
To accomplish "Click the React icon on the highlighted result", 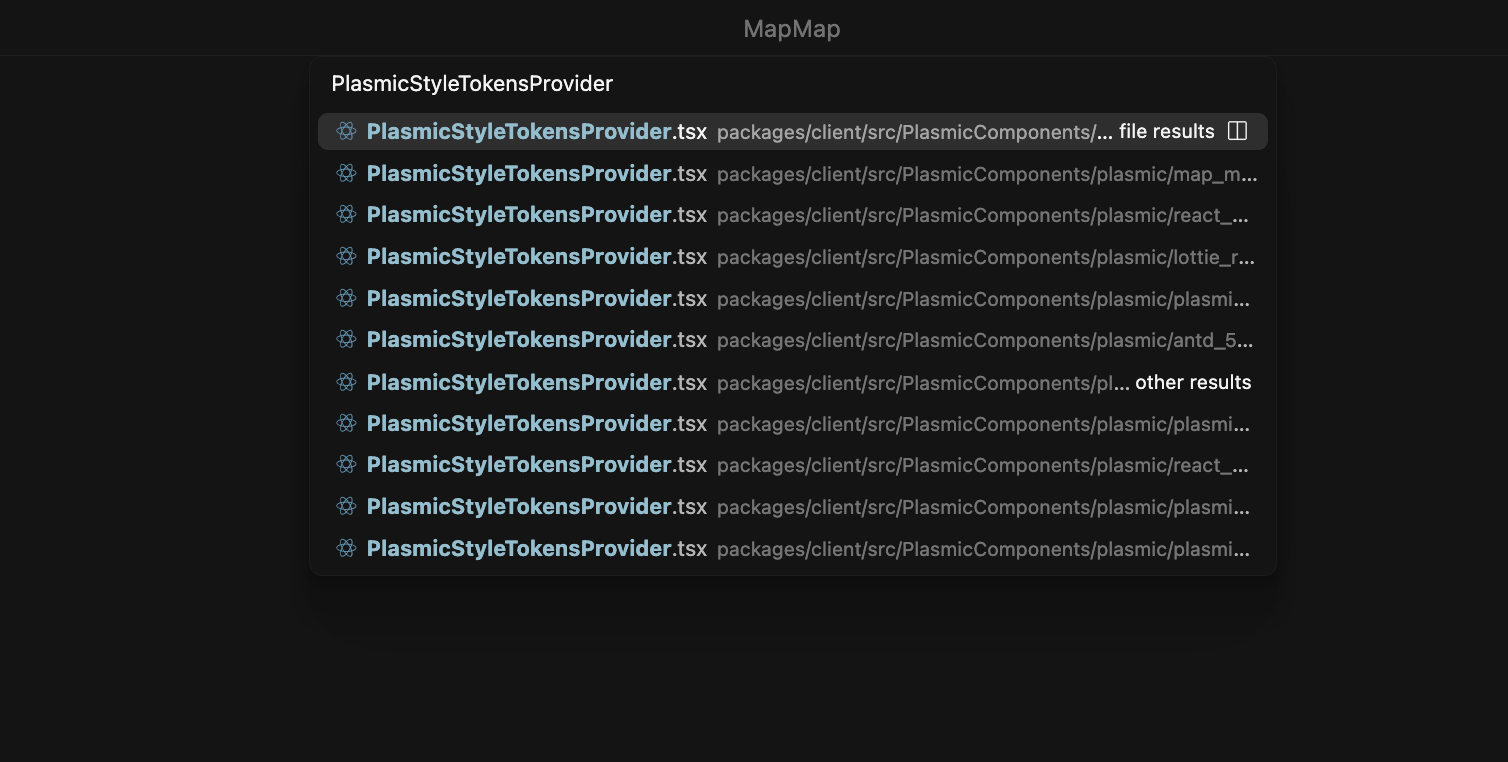I will click(x=346, y=131).
